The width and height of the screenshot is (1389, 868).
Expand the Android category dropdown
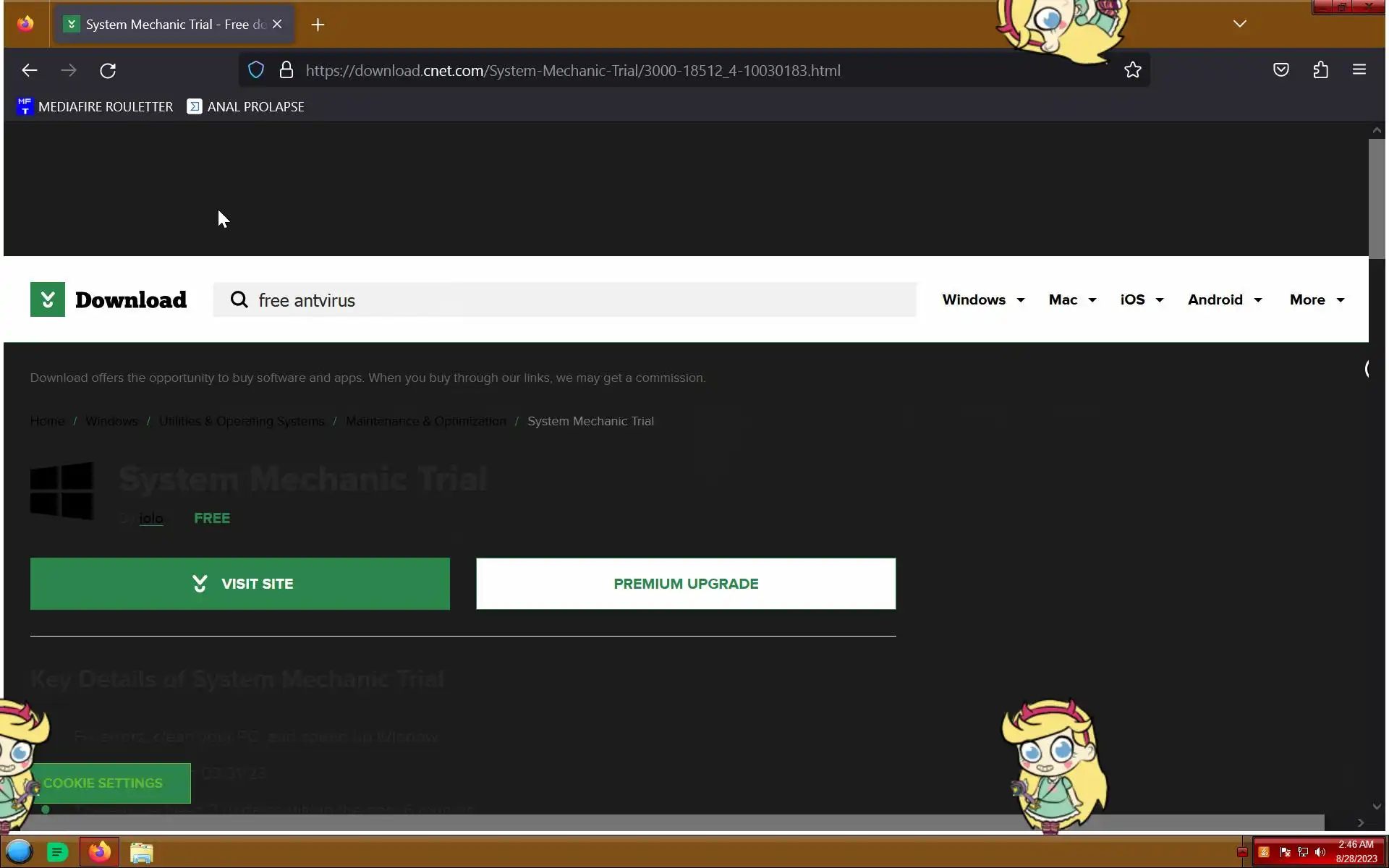(x=1224, y=299)
